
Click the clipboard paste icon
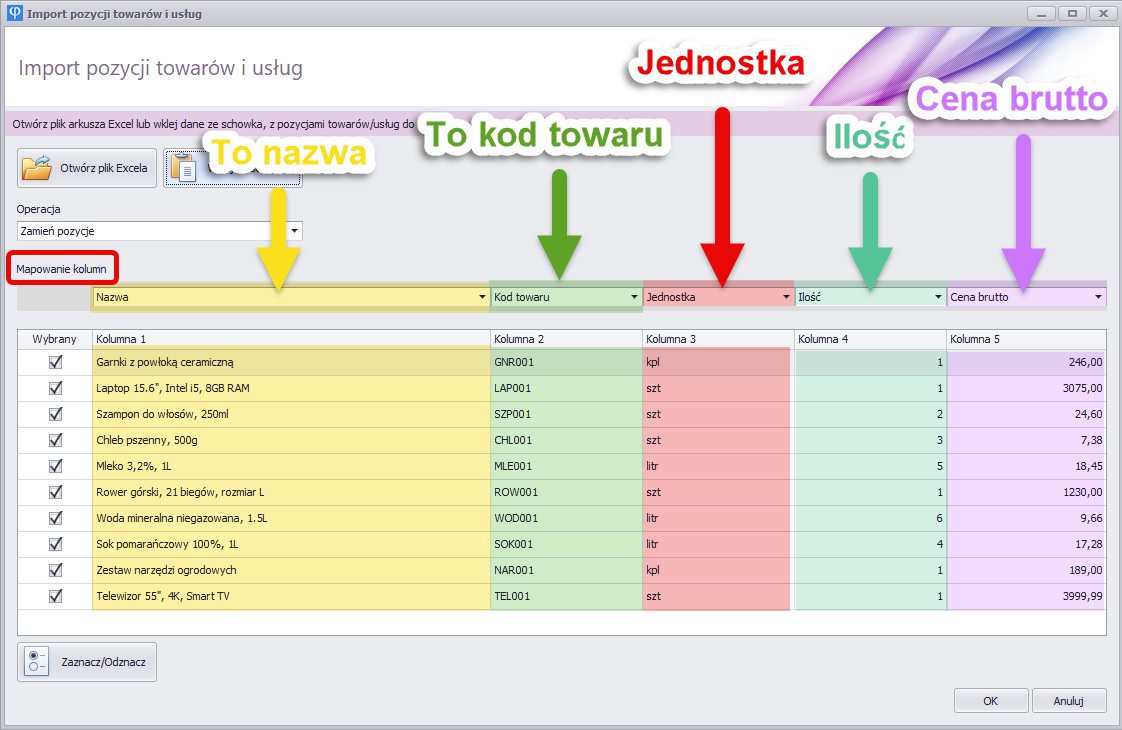[183, 168]
